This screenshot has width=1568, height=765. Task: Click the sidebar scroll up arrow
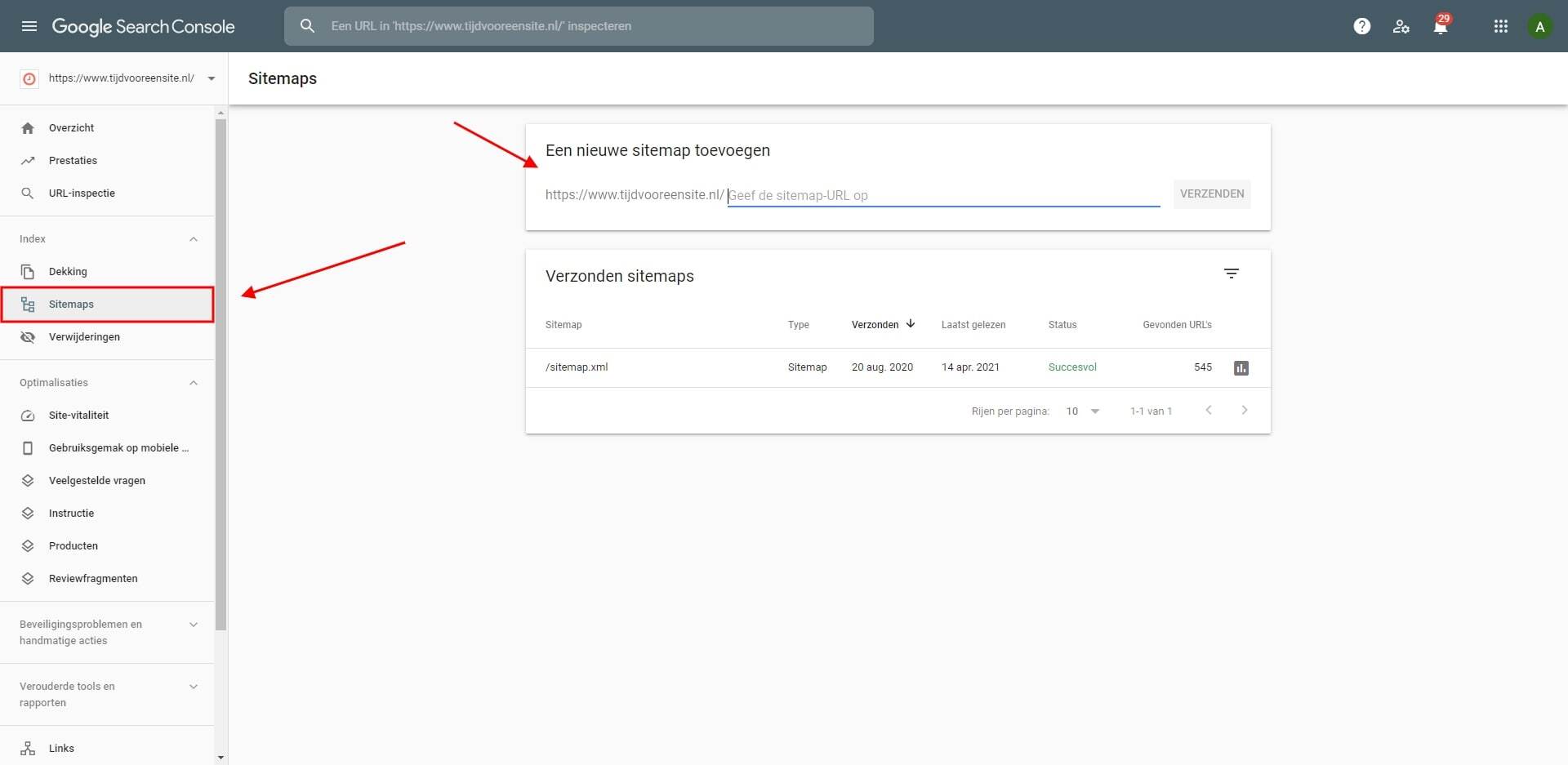point(220,113)
